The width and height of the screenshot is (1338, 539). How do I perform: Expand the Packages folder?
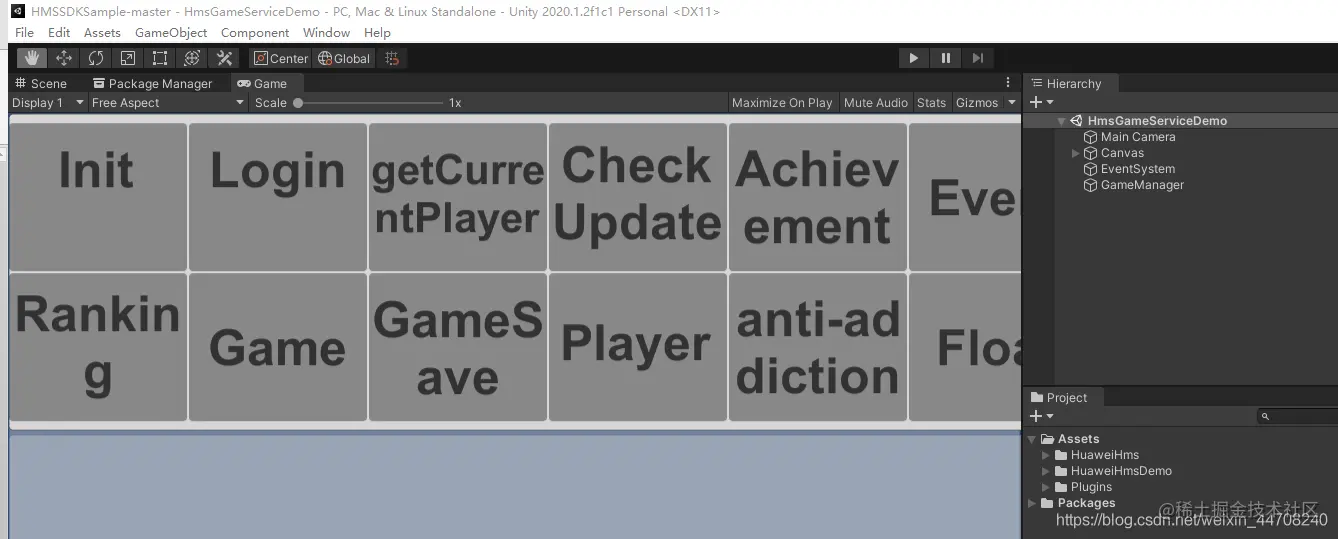click(x=1032, y=503)
